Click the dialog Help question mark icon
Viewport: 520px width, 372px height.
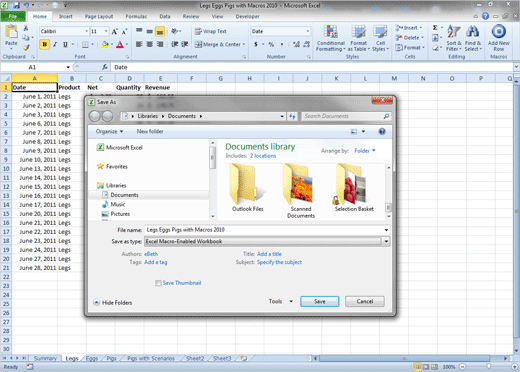tap(382, 131)
